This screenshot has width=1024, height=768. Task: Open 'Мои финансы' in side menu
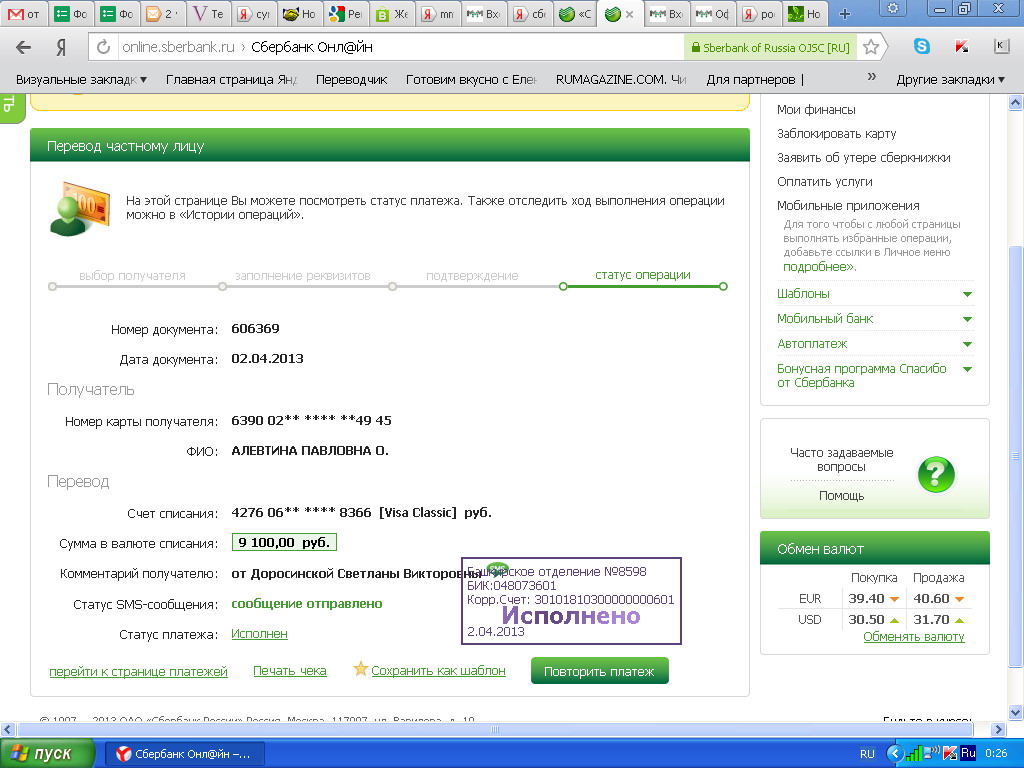point(816,110)
